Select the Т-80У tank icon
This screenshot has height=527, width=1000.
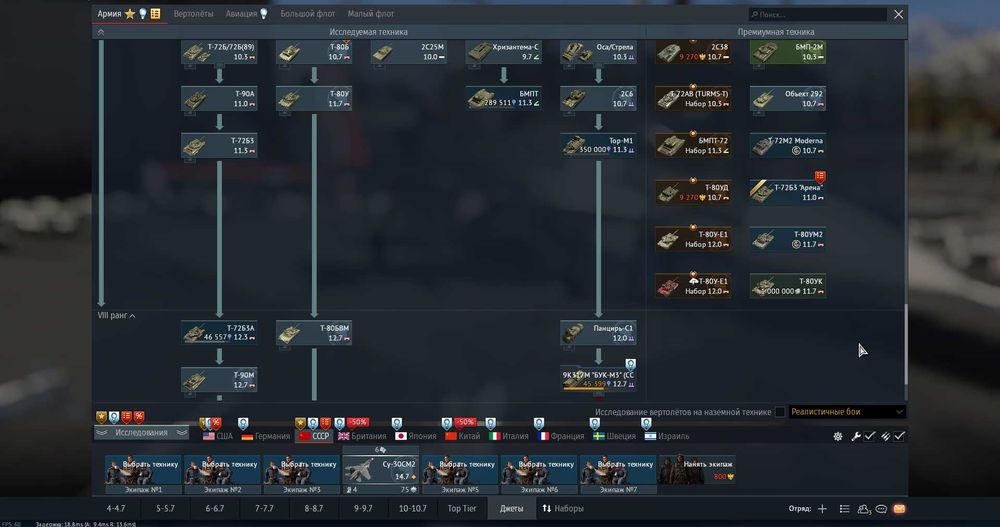click(289, 99)
